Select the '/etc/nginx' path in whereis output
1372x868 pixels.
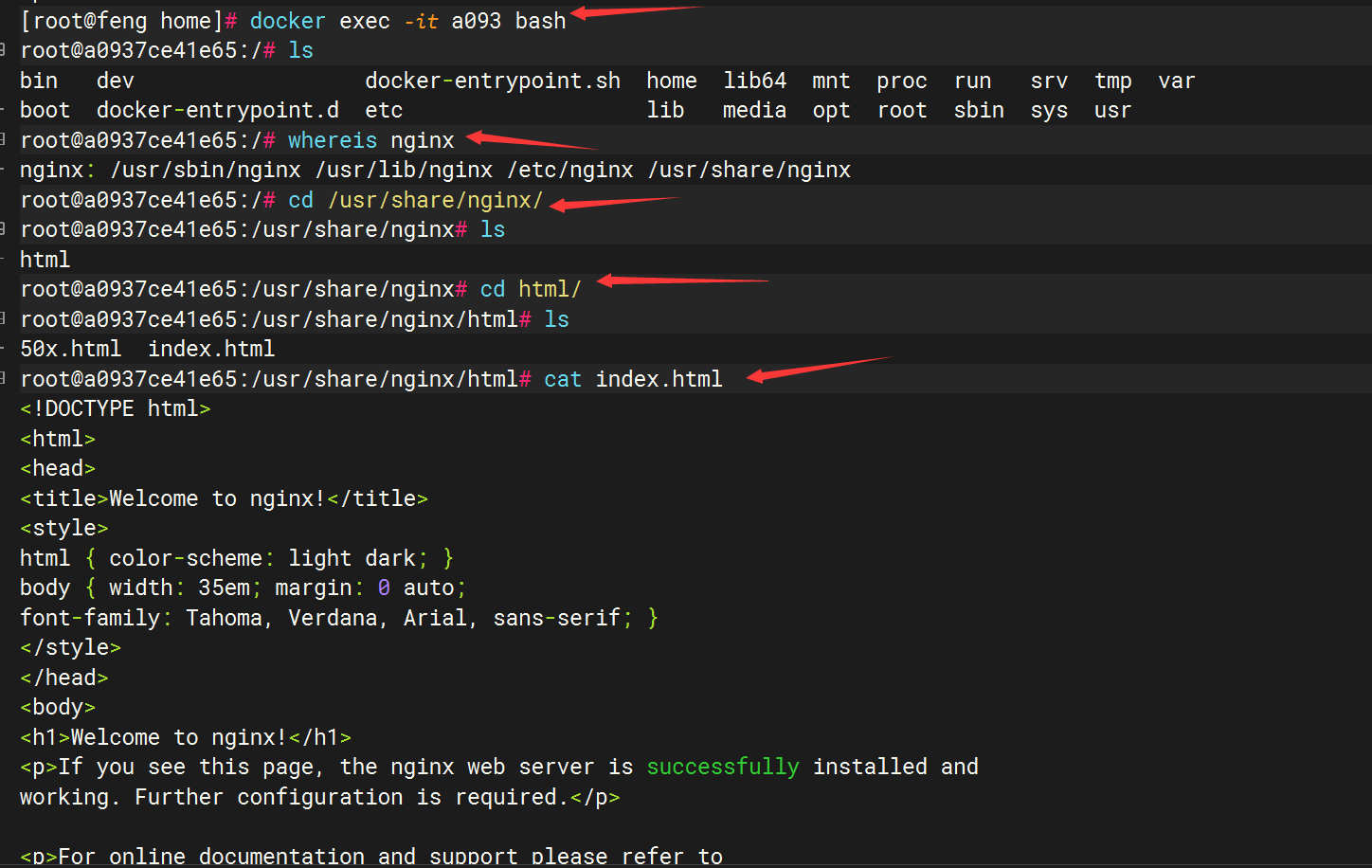569,170
